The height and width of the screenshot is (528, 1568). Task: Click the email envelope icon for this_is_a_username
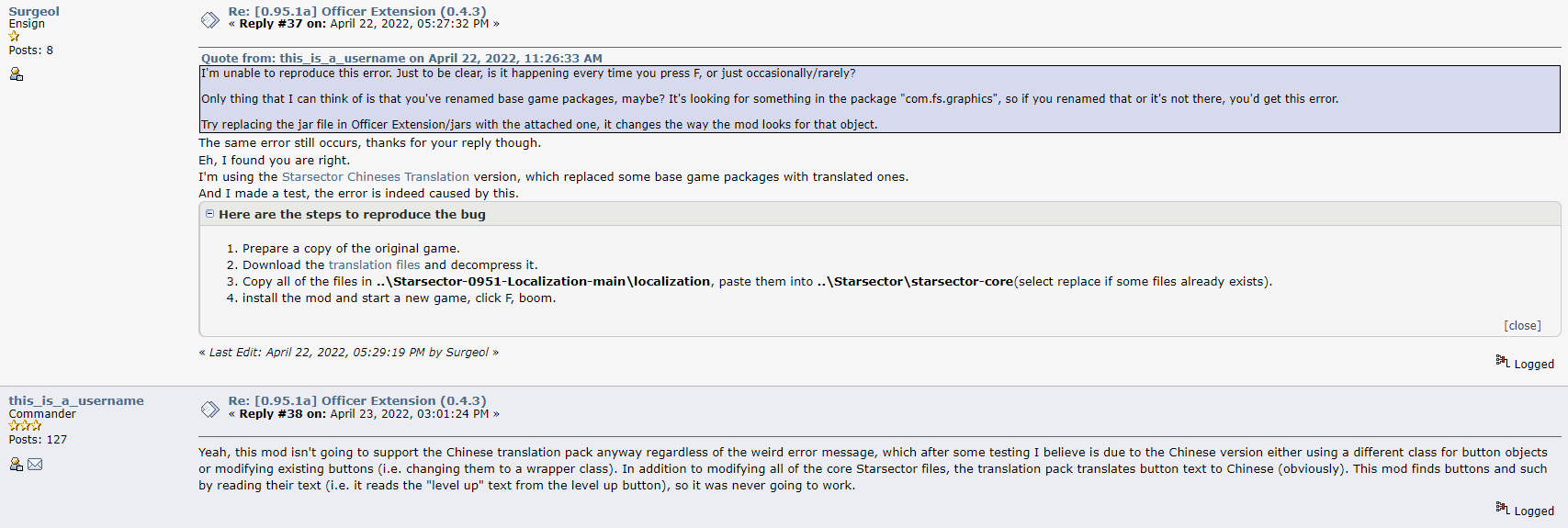click(35, 465)
